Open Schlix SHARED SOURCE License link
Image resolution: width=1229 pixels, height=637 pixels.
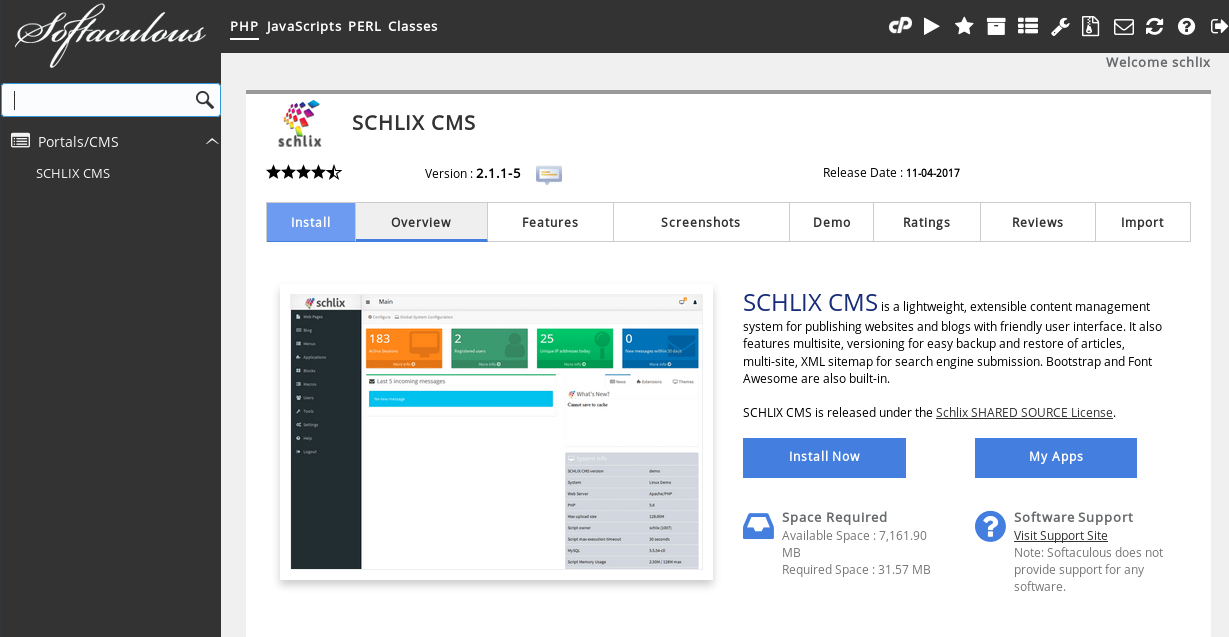point(1024,412)
